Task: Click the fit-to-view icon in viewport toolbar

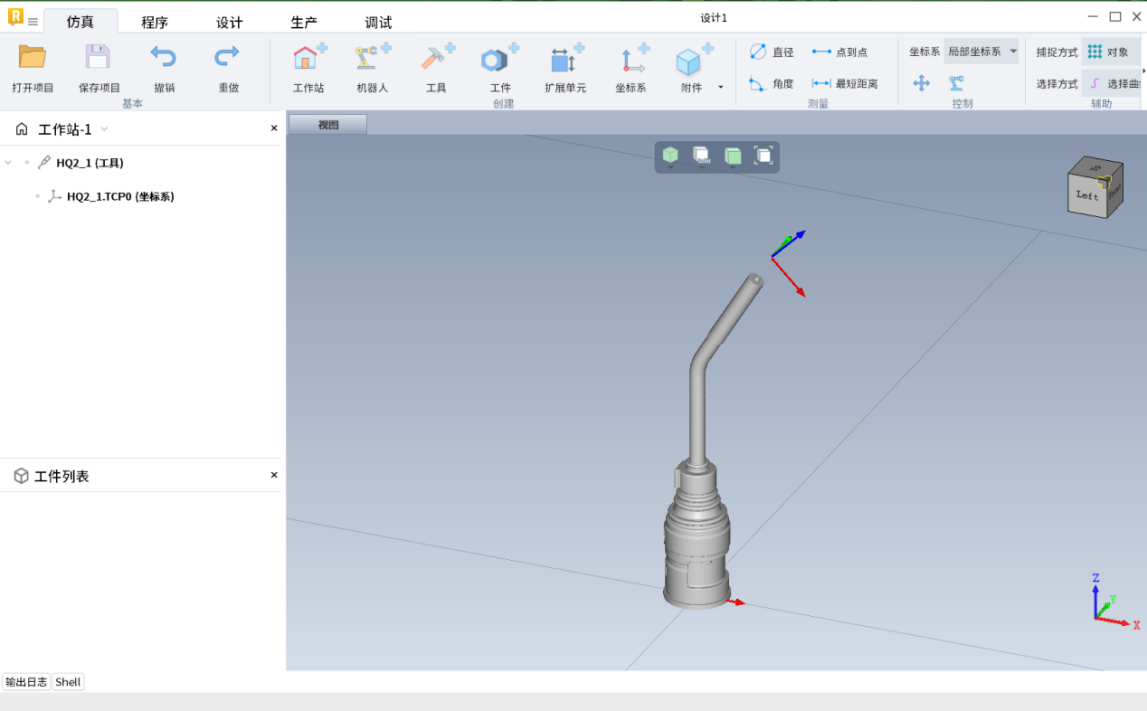Action: coord(764,155)
